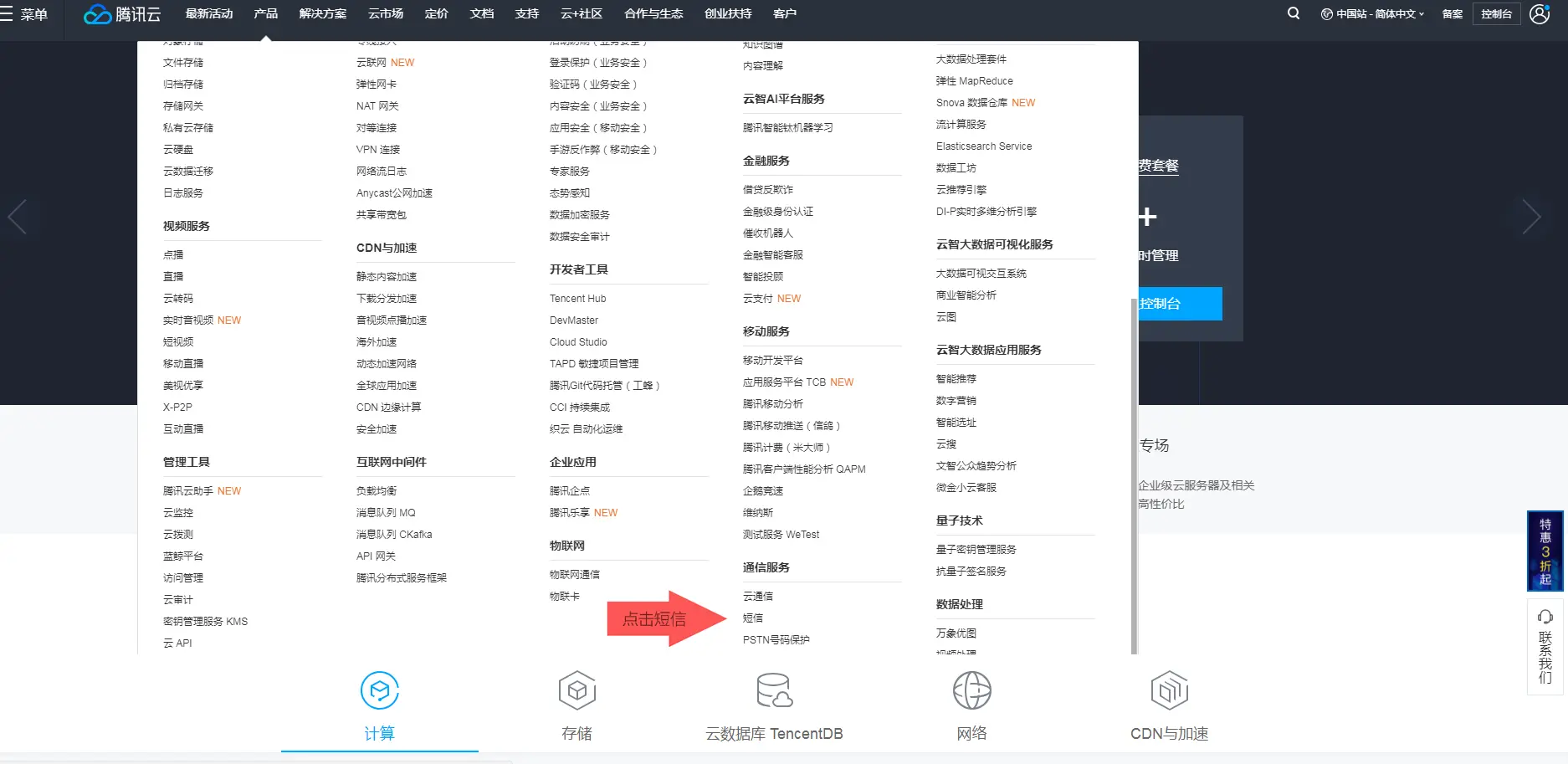Open Tencent Hub link
Image resolution: width=1568 pixels, height=764 pixels.
pos(578,299)
